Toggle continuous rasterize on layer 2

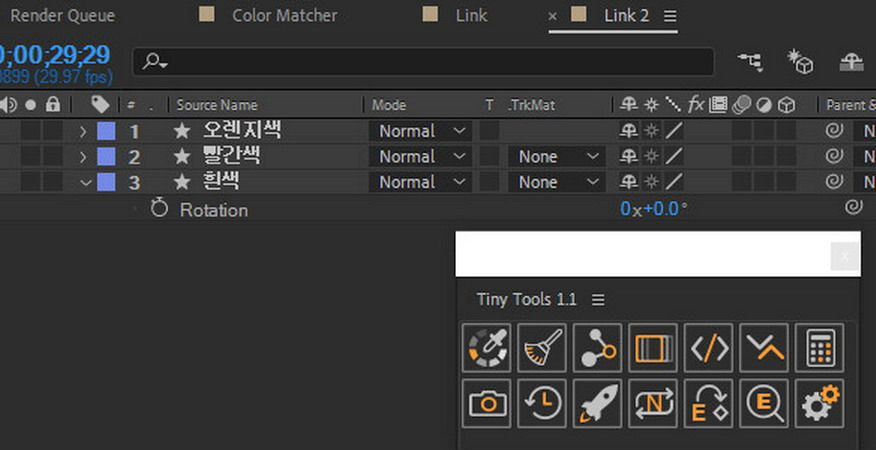pos(651,157)
